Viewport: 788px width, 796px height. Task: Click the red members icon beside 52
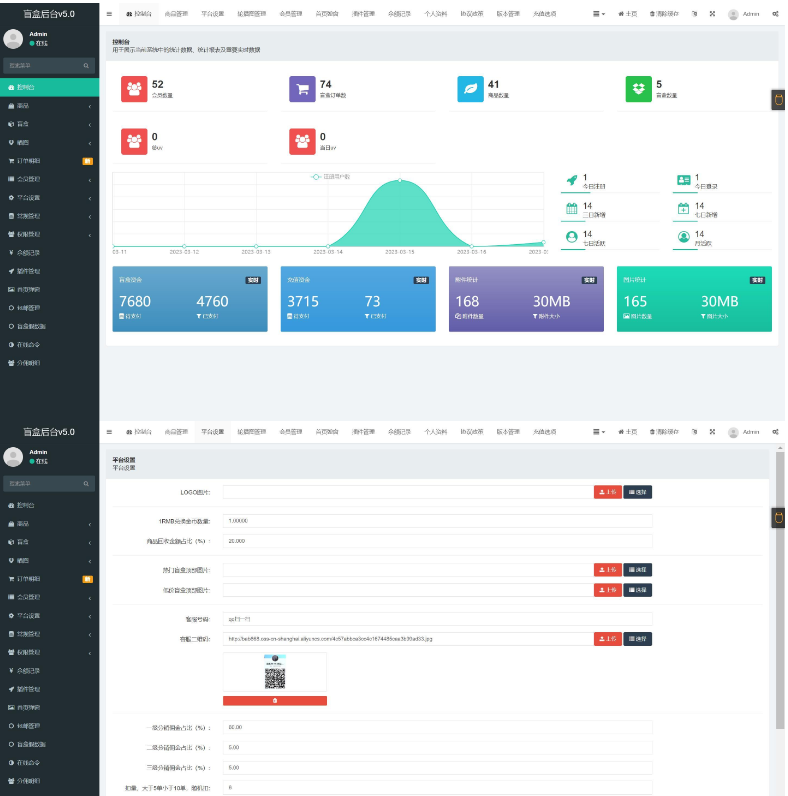(134, 89)
